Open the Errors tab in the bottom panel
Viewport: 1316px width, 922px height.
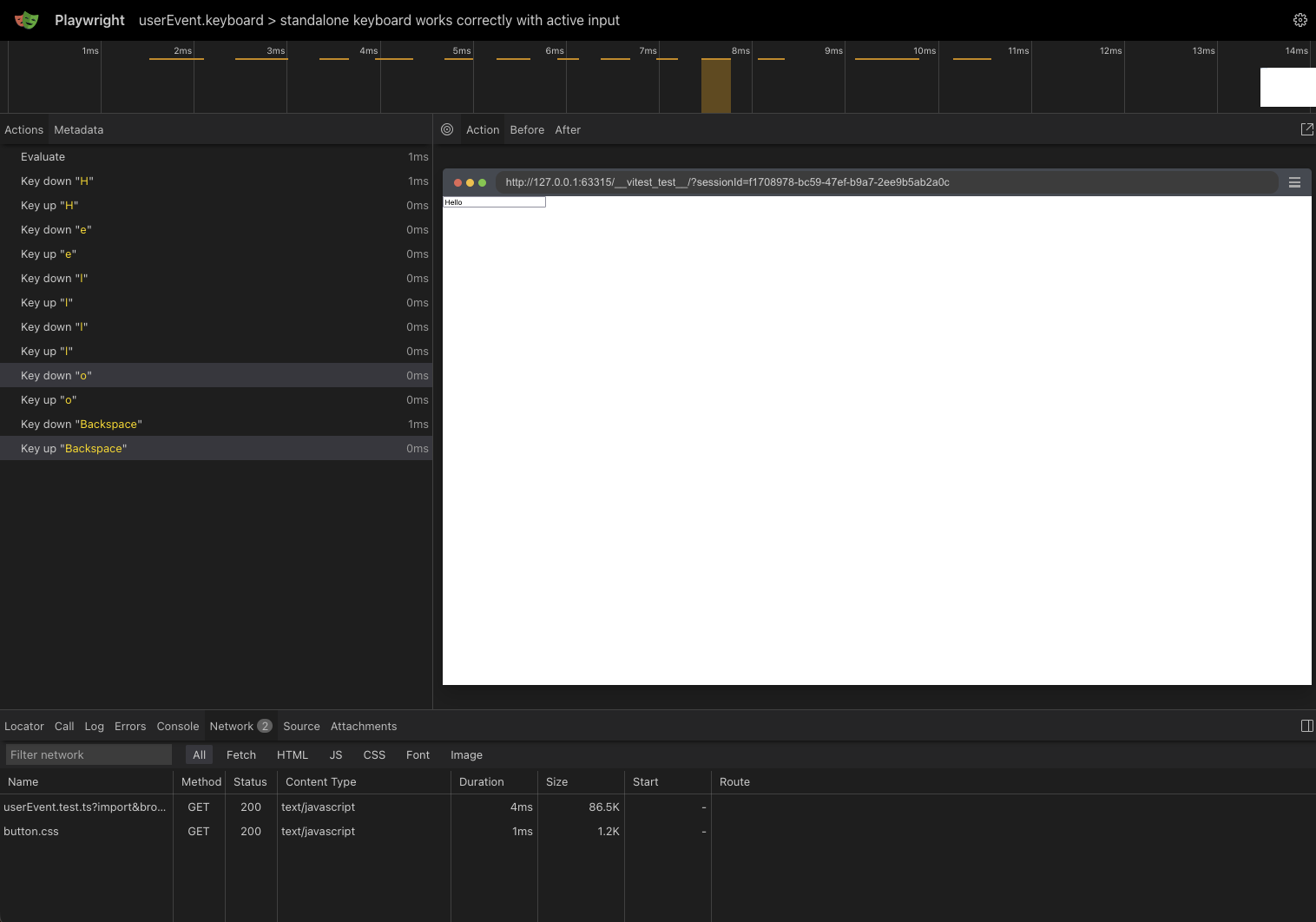tap(130, 726)
